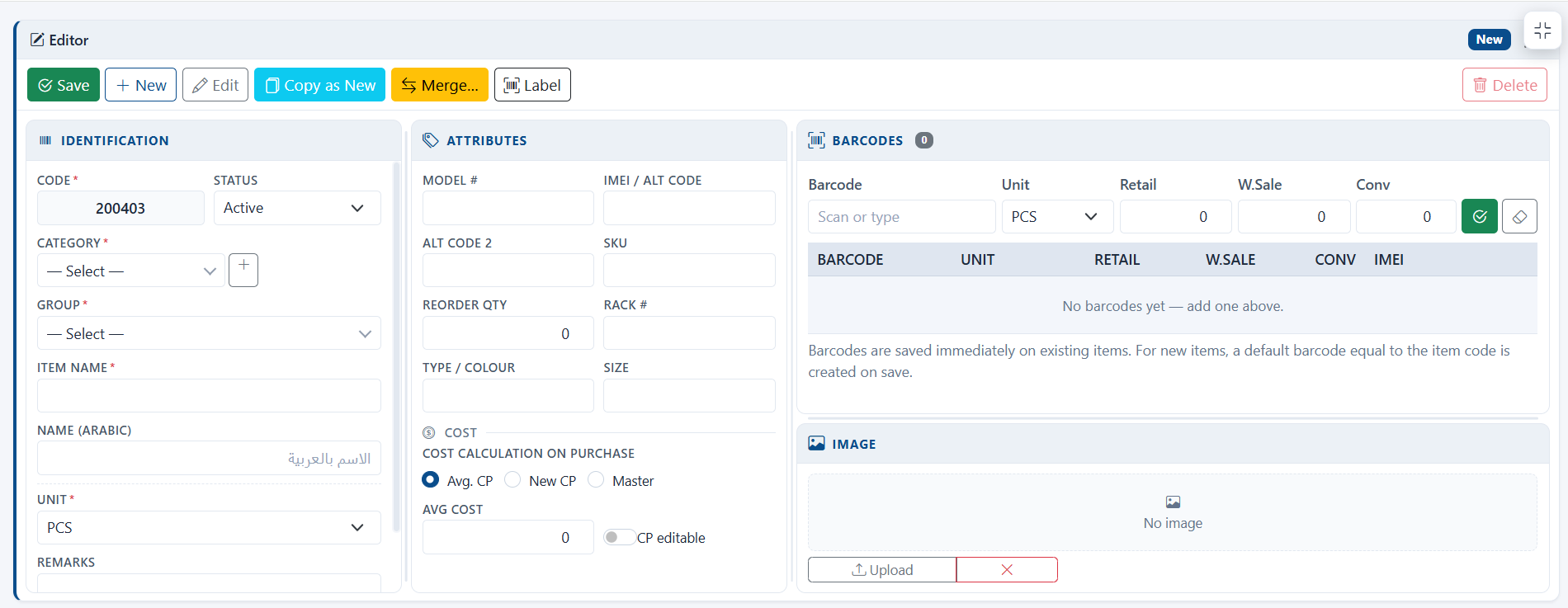This screenshot has width=1568, height=608.
Task: Click the New status badge
Action: [x=1489, y=40]
